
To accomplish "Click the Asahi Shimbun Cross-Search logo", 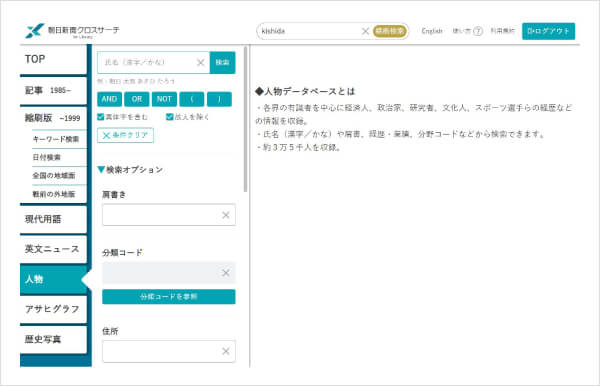I will coord(72,31).
